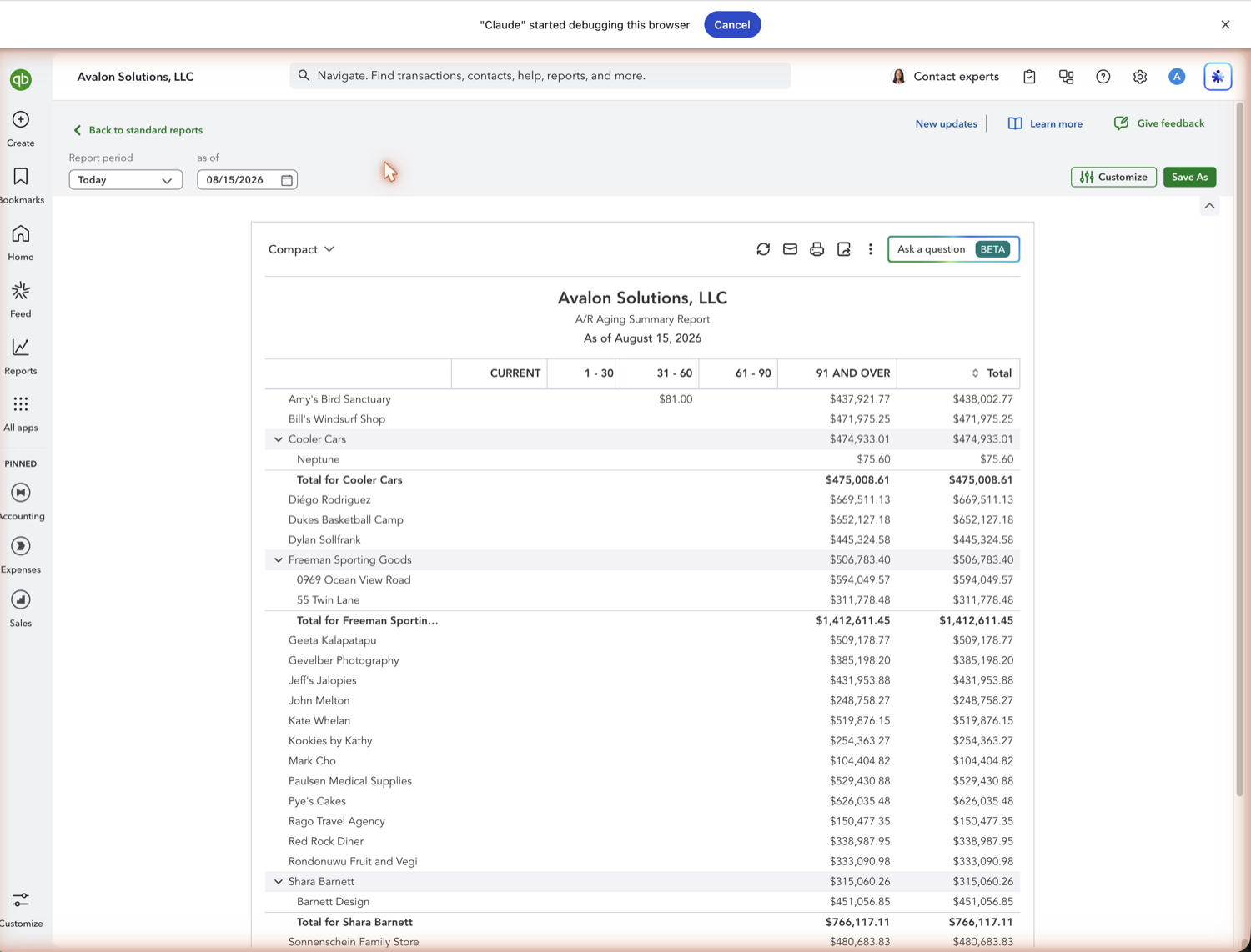Click Ask a question BETA button
The height and width of the screenshot is (952, 1251).
click(953, 249)
